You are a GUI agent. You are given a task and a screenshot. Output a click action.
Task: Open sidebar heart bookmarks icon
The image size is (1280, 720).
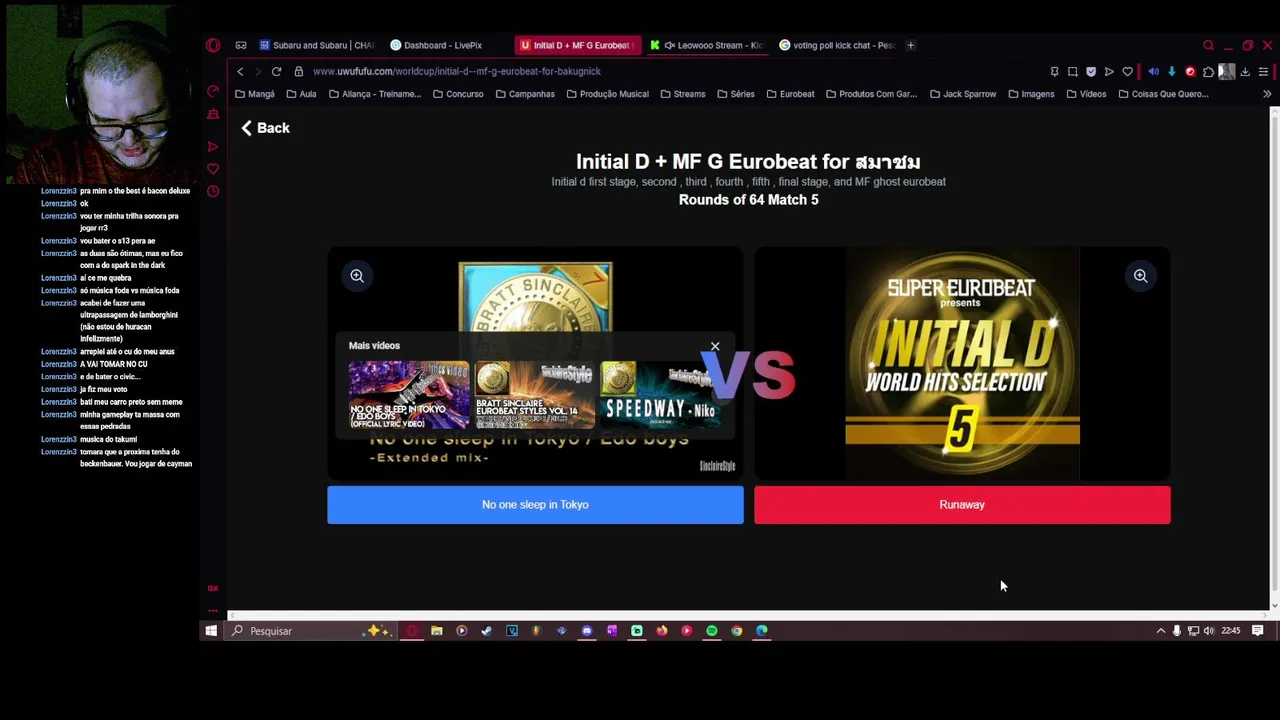point(213,169)
